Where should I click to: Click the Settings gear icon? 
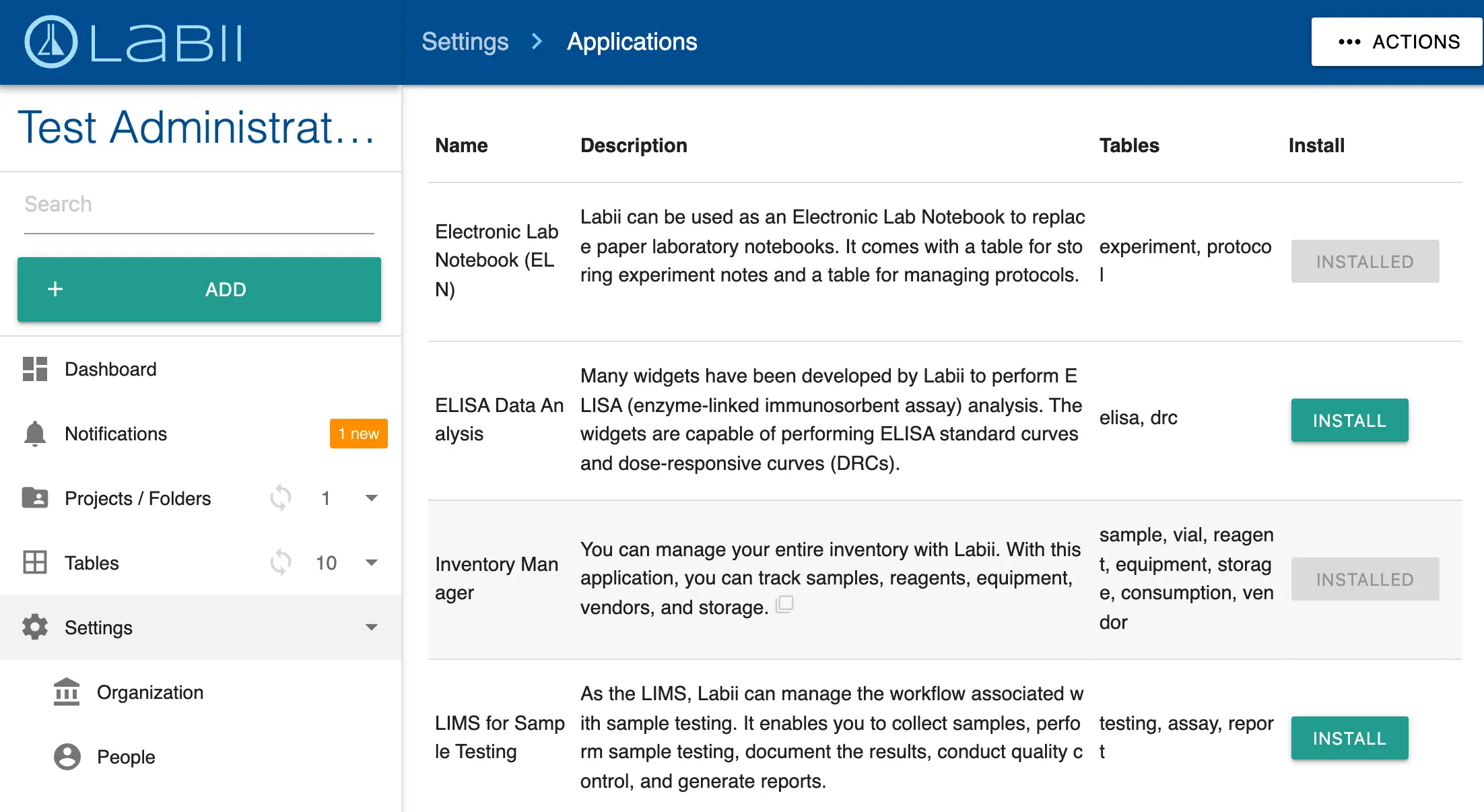coord(35,628)
